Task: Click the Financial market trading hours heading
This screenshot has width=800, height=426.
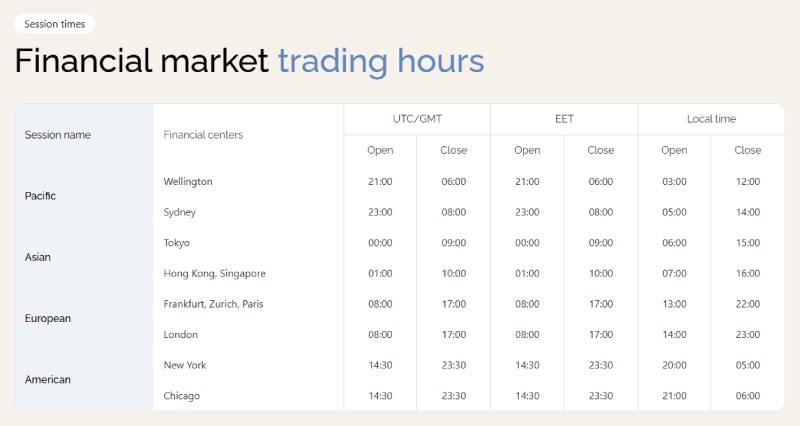Action: 249,61
